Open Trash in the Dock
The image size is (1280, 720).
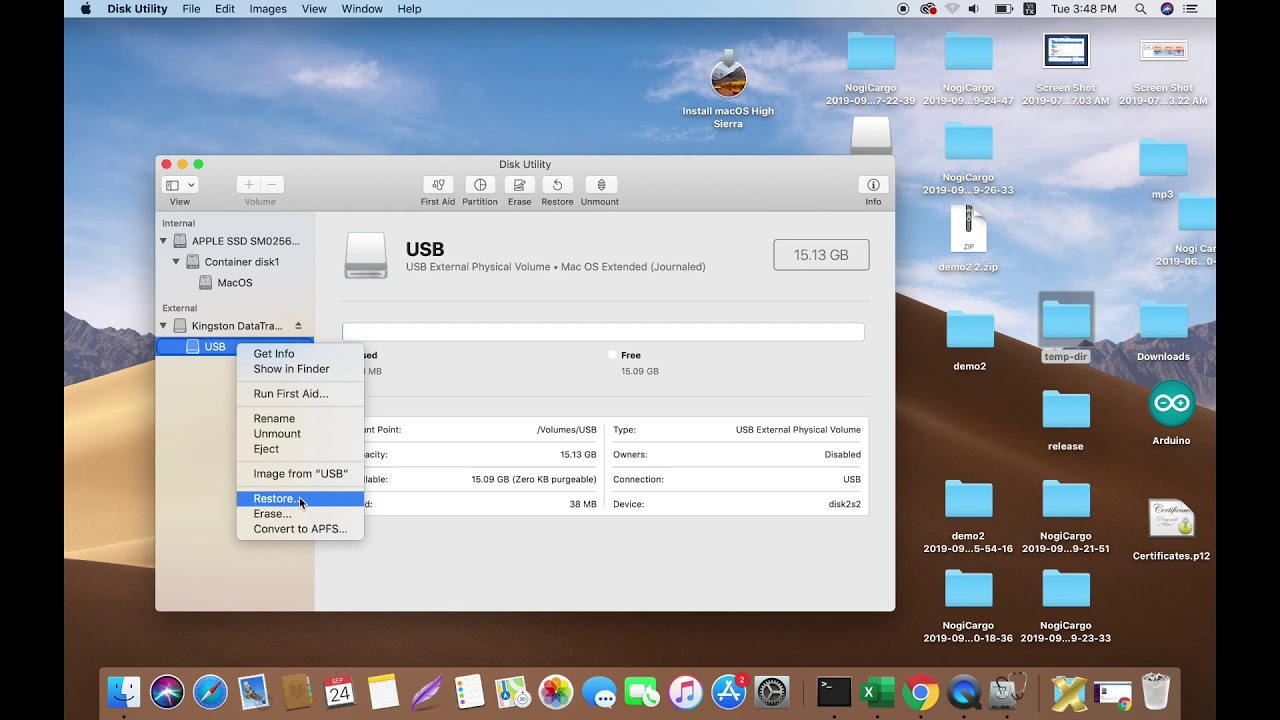tap(1155, 692)
